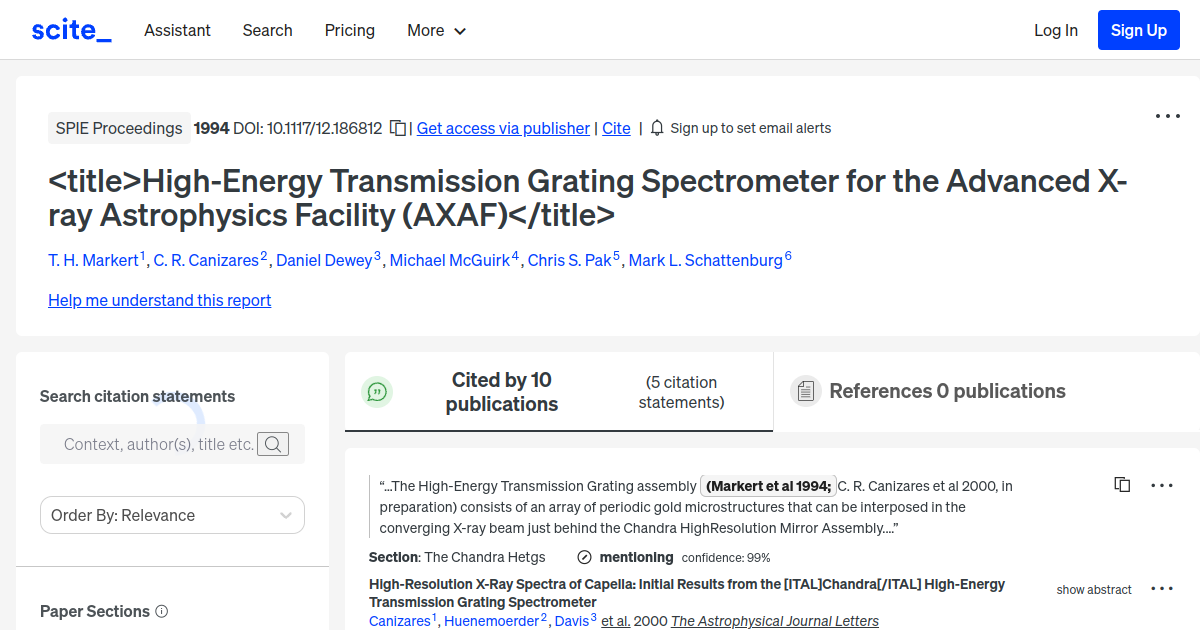Open the ellipsis menu at top right
The height and width of the screenshot is (630, 1200).
tap(1167, 116)
